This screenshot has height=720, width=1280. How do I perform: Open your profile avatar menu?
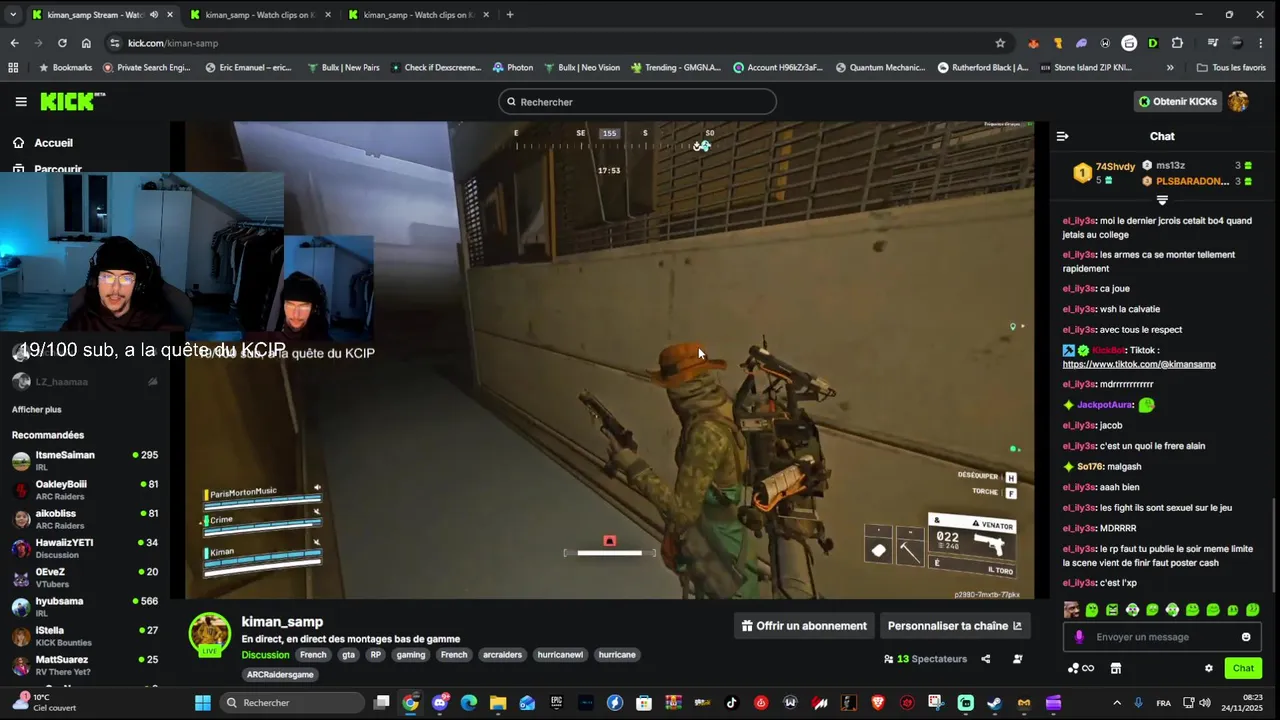pos(1238,101)
